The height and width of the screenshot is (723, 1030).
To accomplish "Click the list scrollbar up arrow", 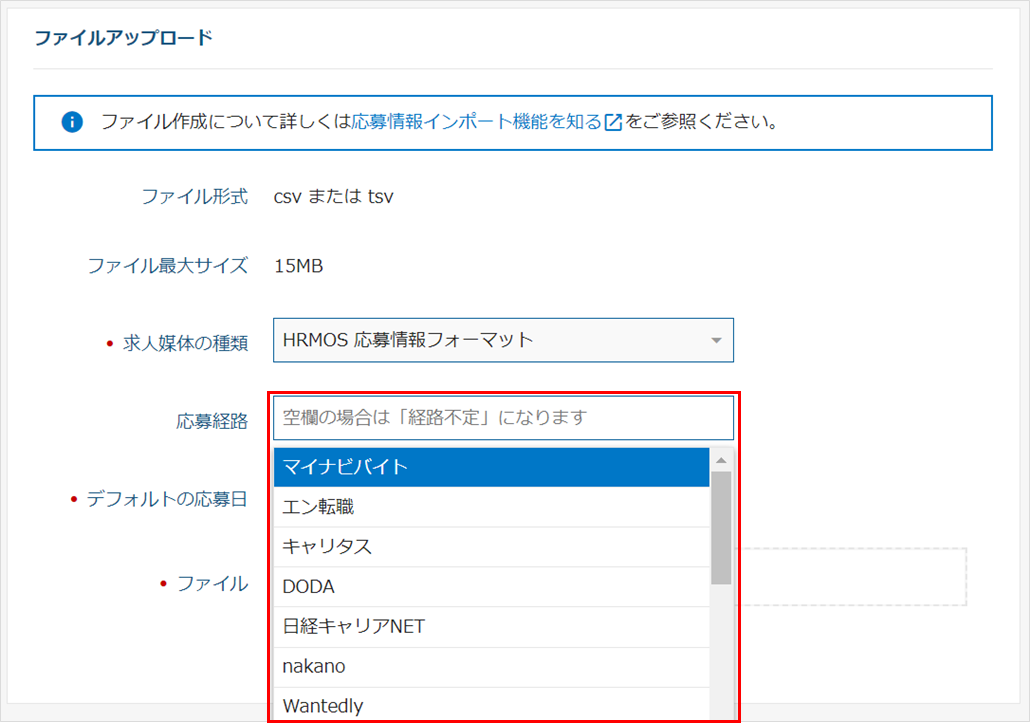I will 721,460.
